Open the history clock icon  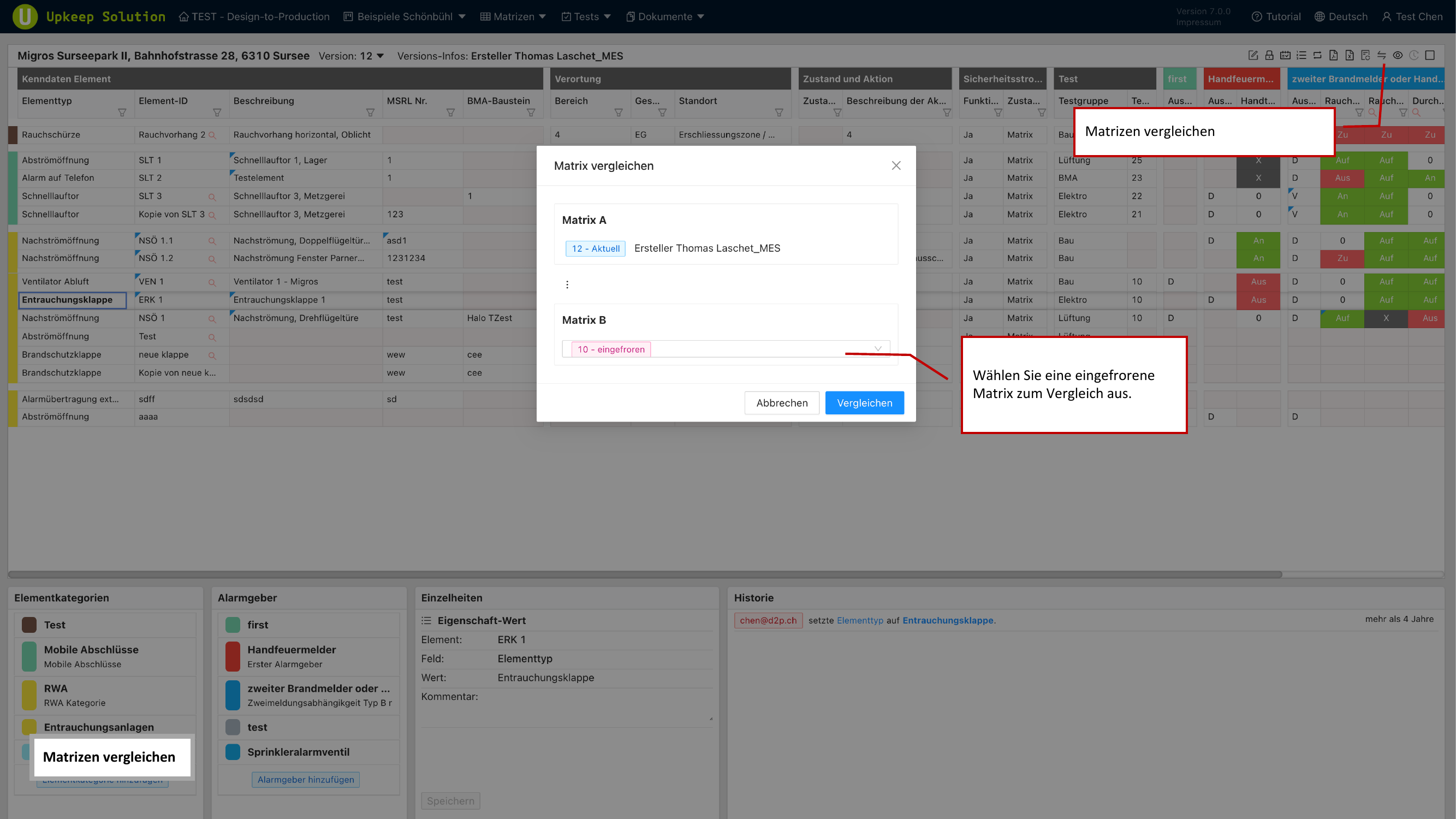1415,55
